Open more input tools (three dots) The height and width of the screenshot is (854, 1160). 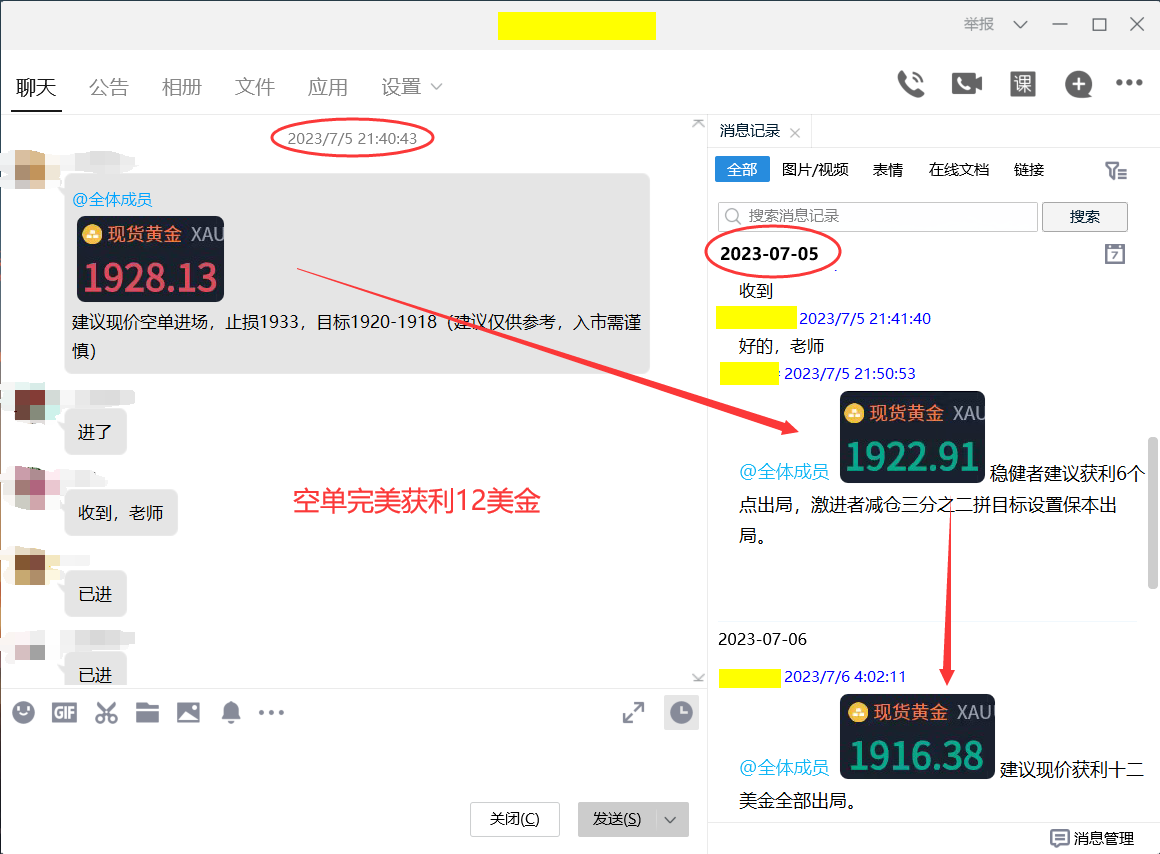click(272, 713)
